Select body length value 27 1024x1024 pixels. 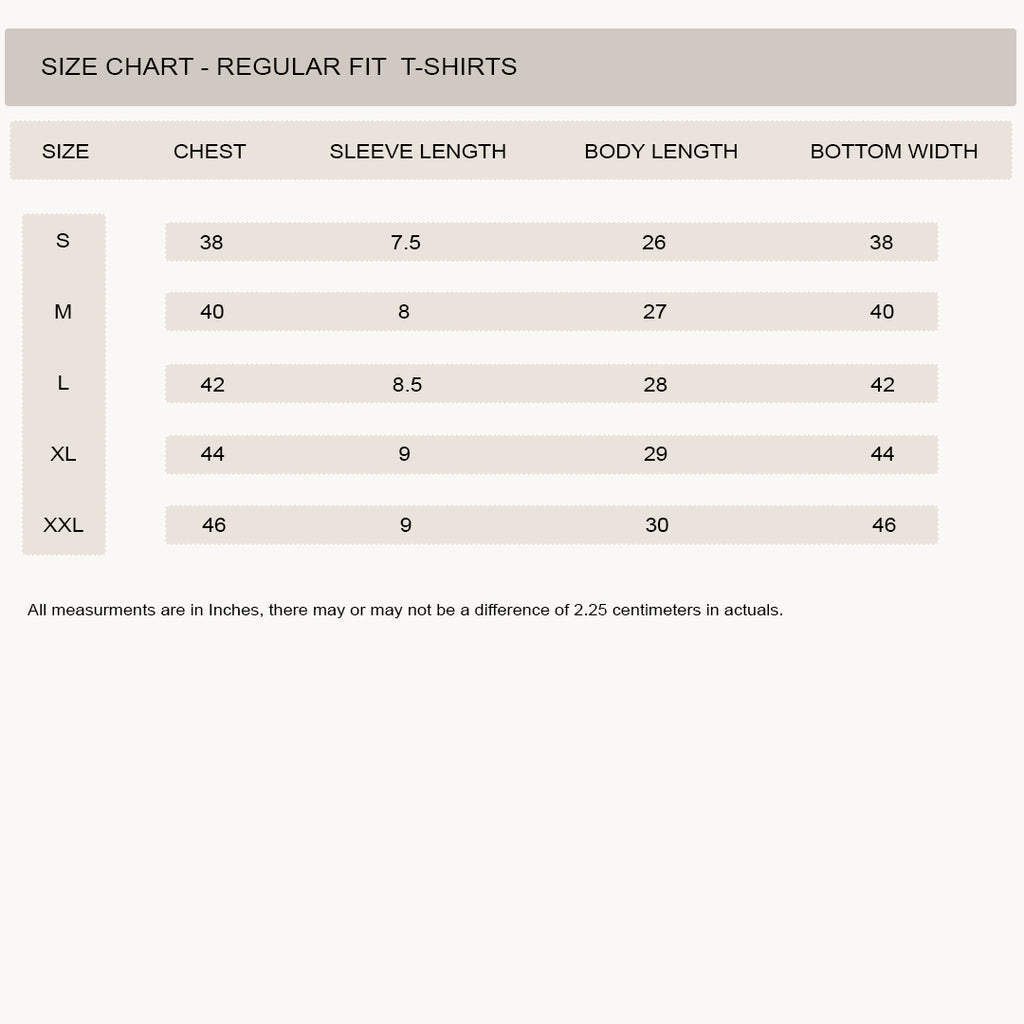point(654,312)
